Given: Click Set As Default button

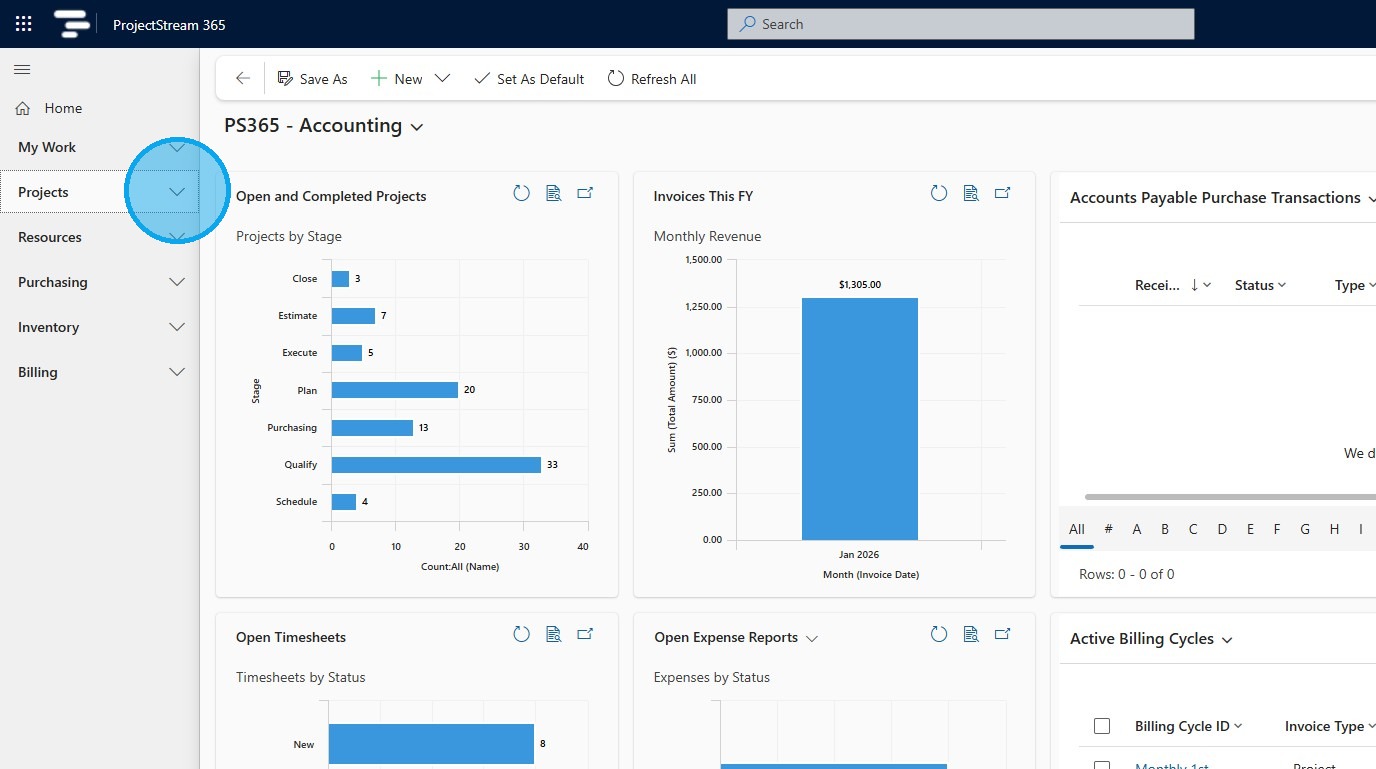Looking at the screenshot, I should point(529,79).
